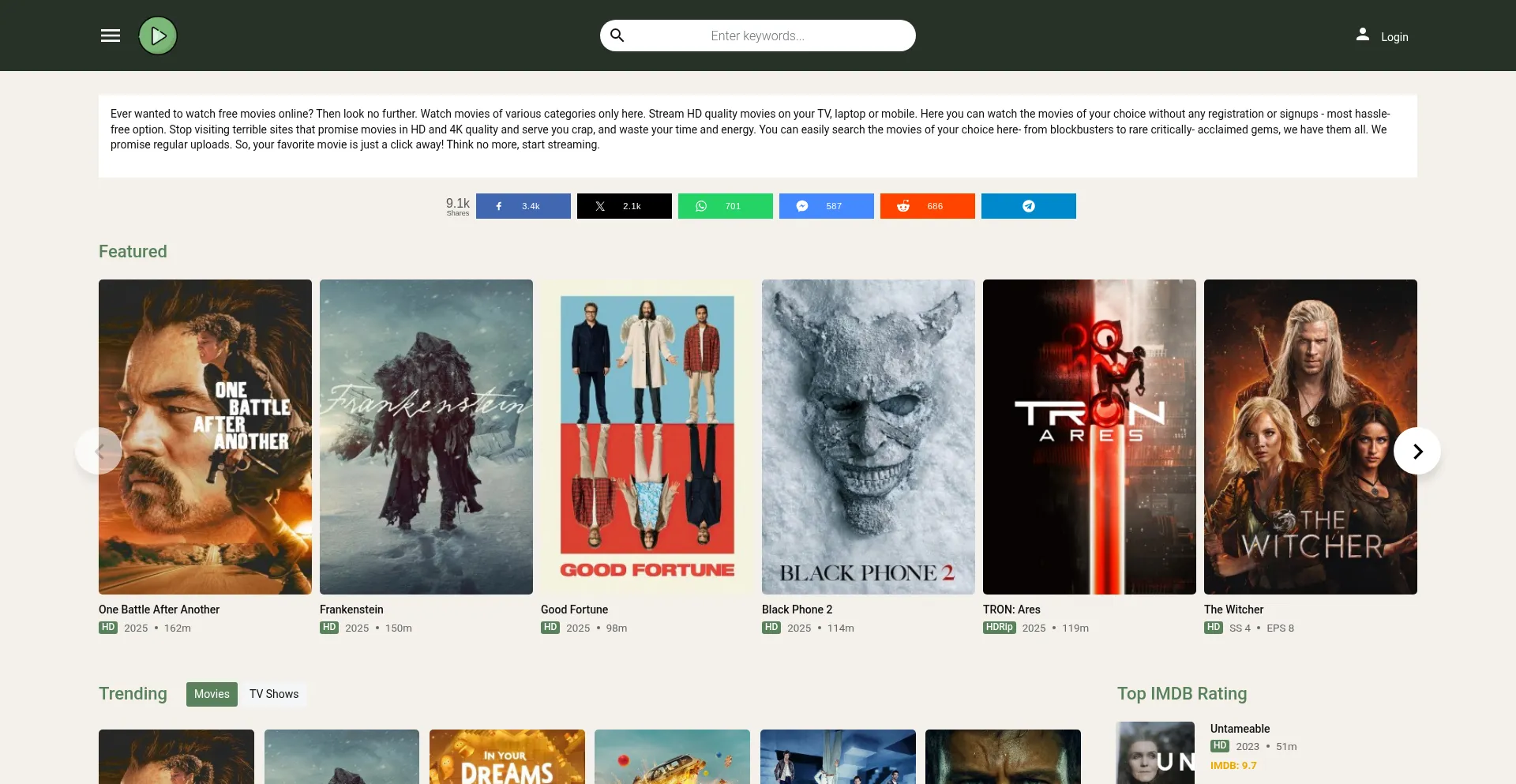Click the search magnifier icon
This screenshot has height=784, width=1516.
(618, 36)
